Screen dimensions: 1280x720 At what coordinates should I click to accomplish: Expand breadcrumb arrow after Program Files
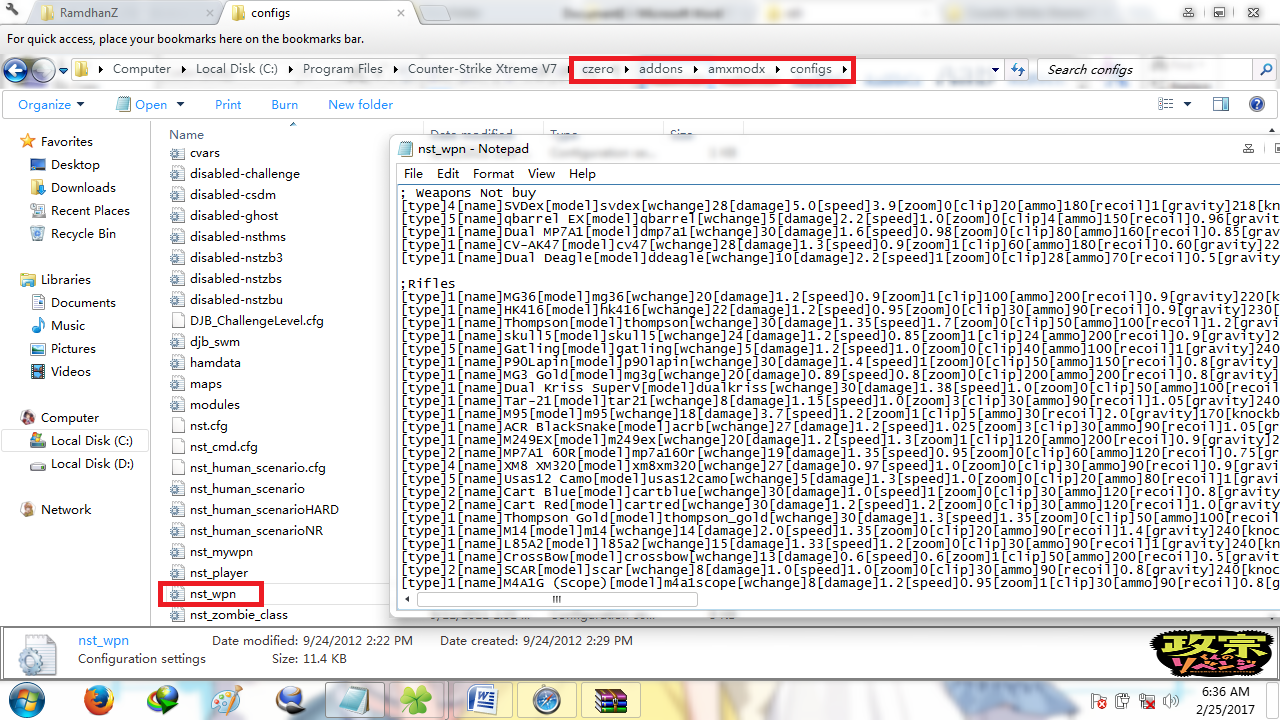point(395,69)
